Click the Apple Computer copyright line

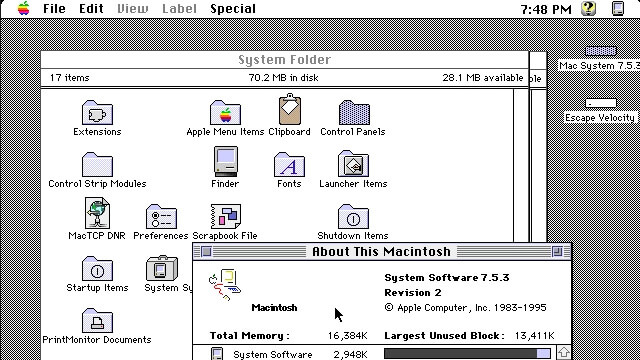(x=465, y=308)
